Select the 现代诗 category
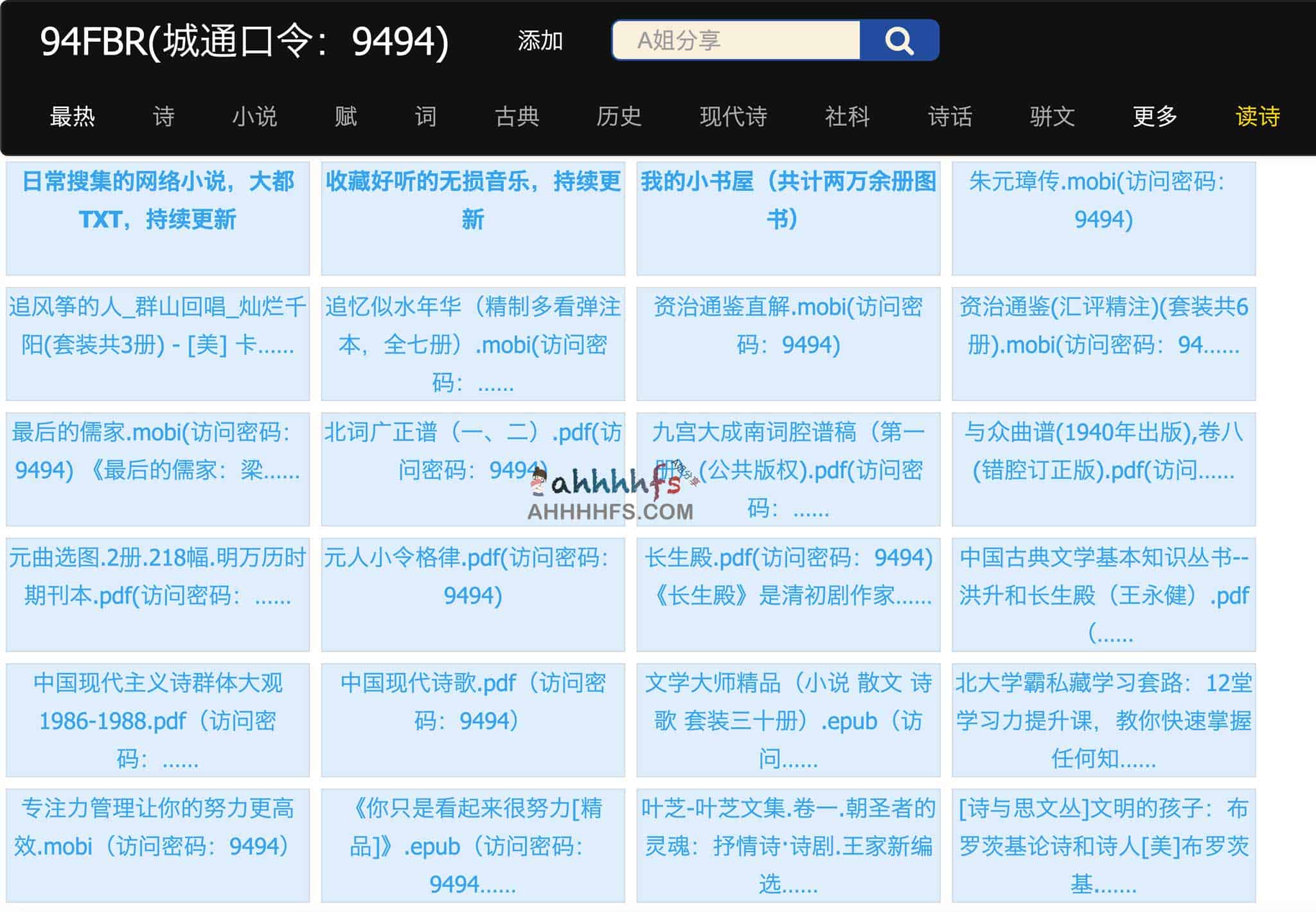This screenshot has width=1316, height=912. (x=734, y=117)
